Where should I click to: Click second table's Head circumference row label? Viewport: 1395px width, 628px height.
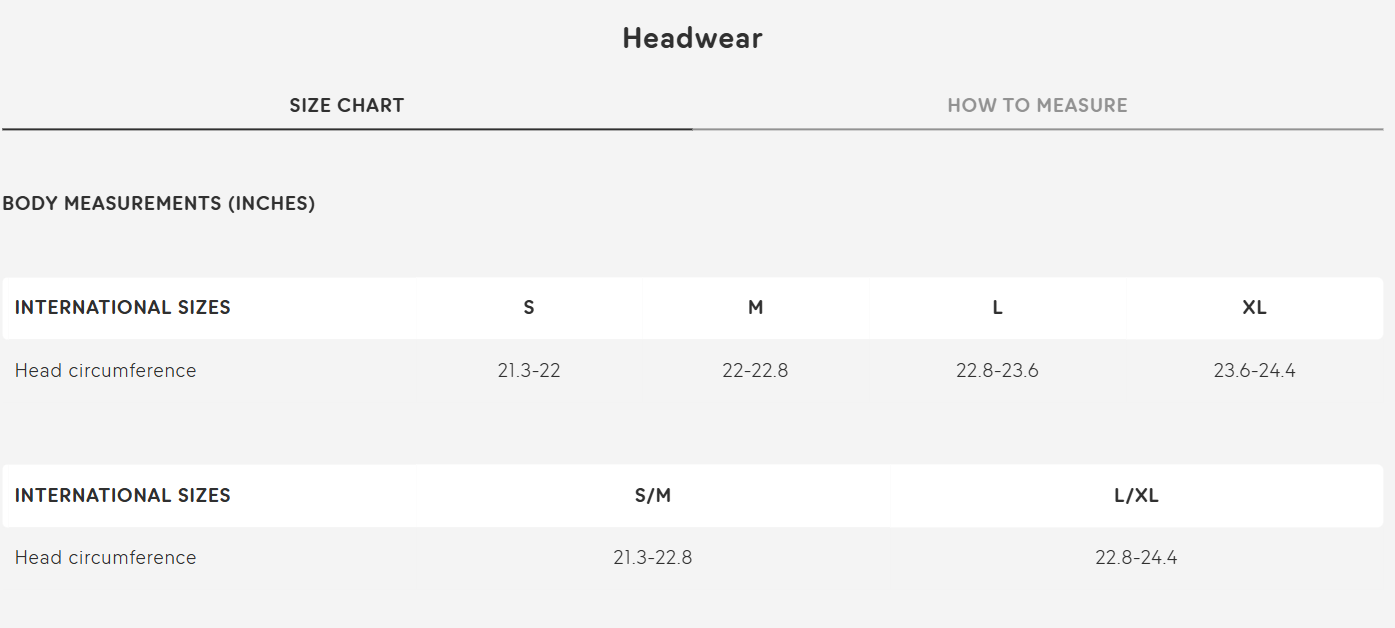point(106,558)
